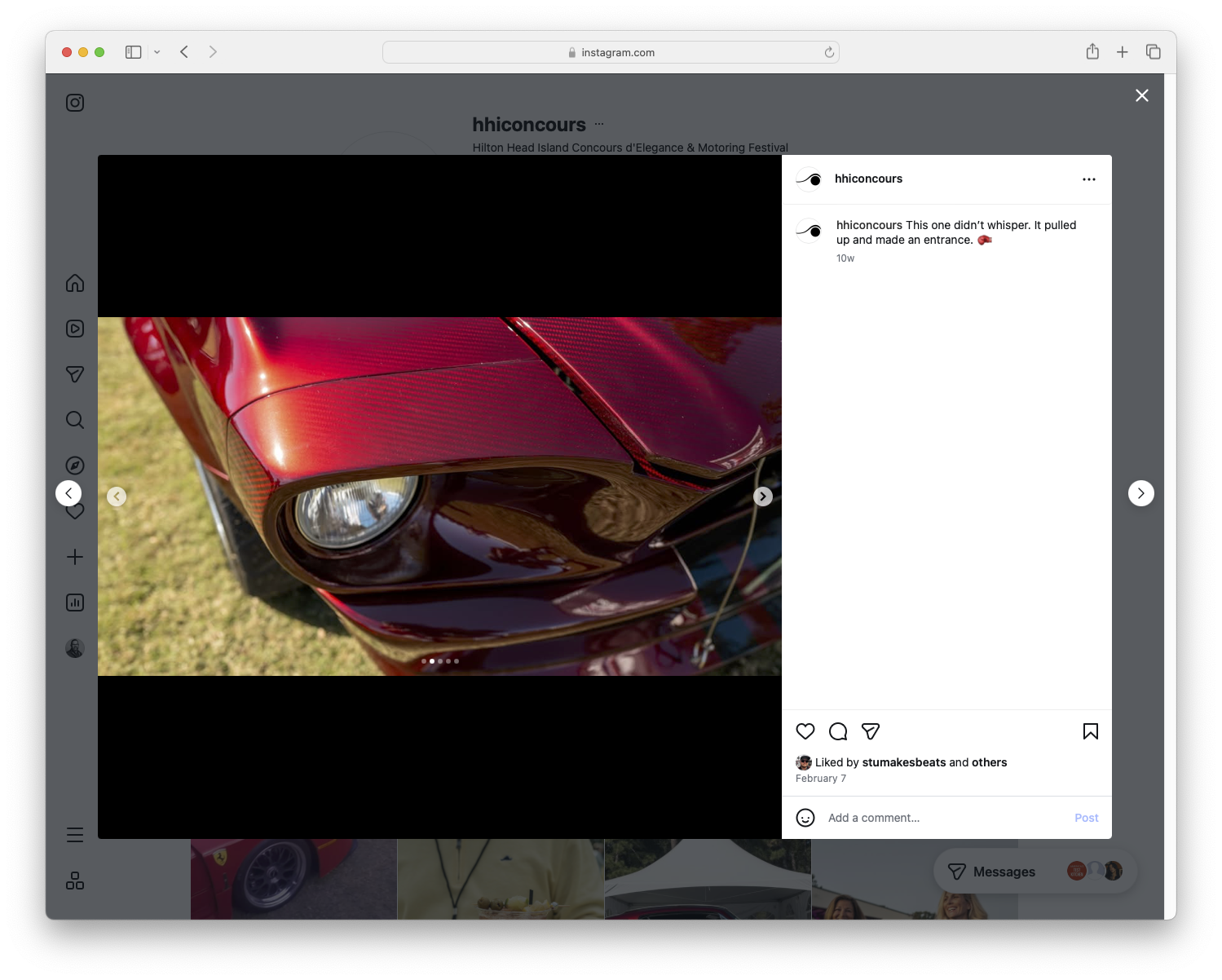Open Instagram Search
This screenshot has width=1222, height=980.
(75, 420)
